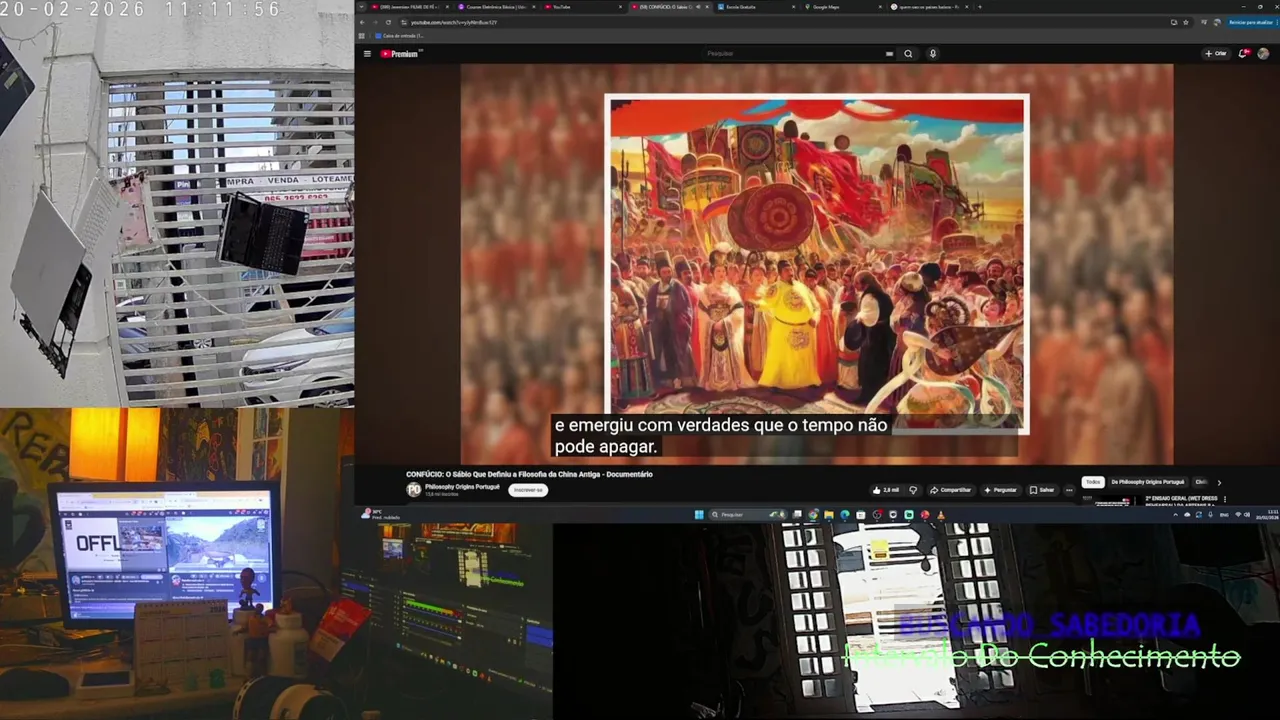Activate voice search microphone icon
The width and height of the screenshot is (1280, 720).
coord(933,54)
